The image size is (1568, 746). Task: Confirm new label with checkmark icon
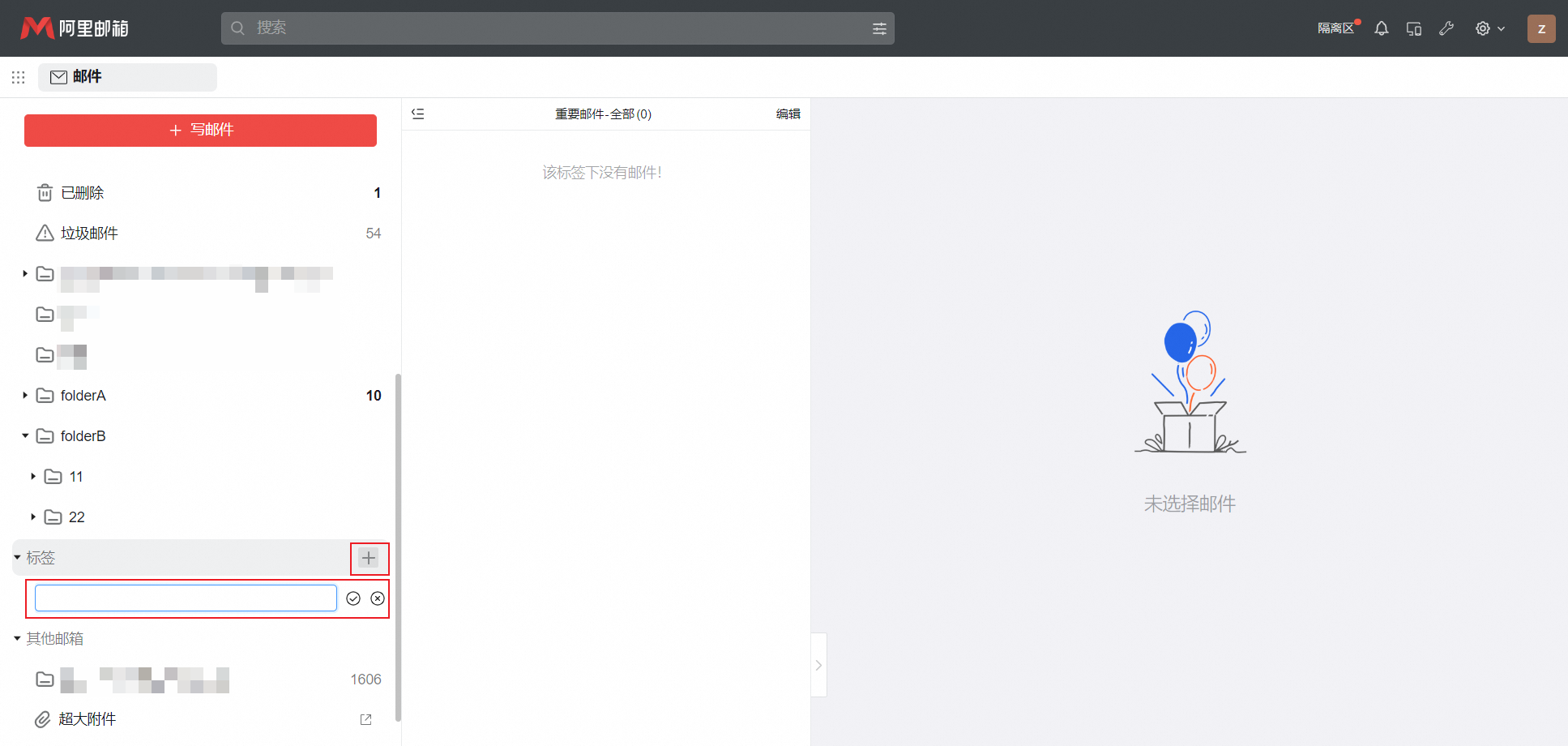point(353,598)
